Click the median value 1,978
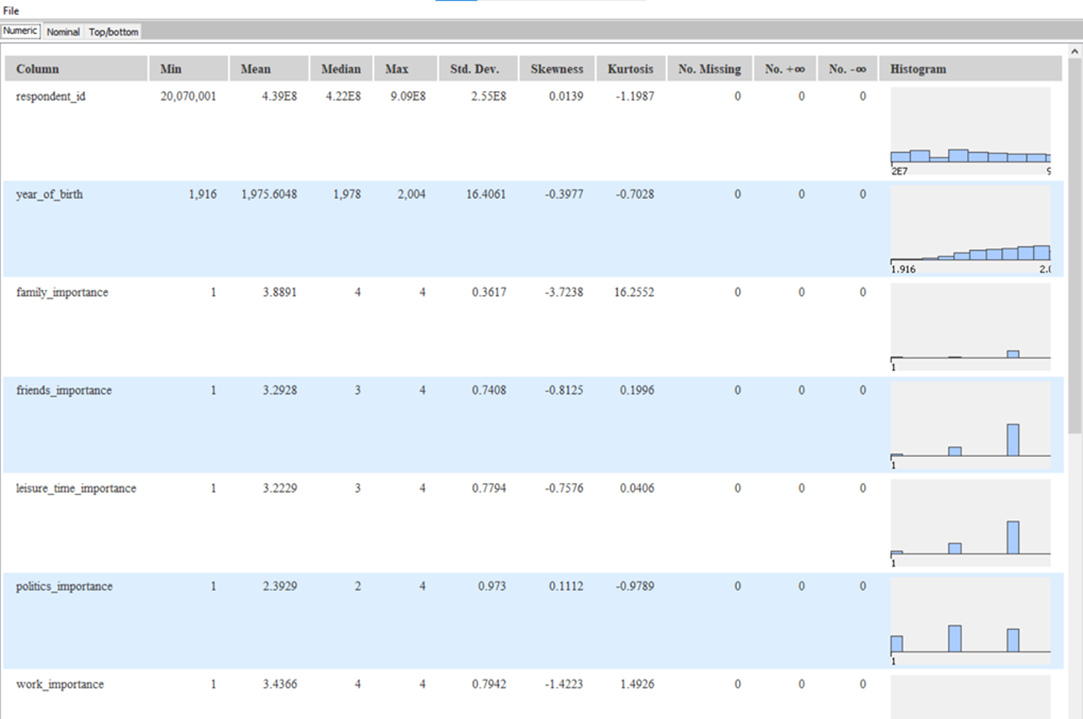Viewport: 1083px width, 719px height. click(347, 194)
